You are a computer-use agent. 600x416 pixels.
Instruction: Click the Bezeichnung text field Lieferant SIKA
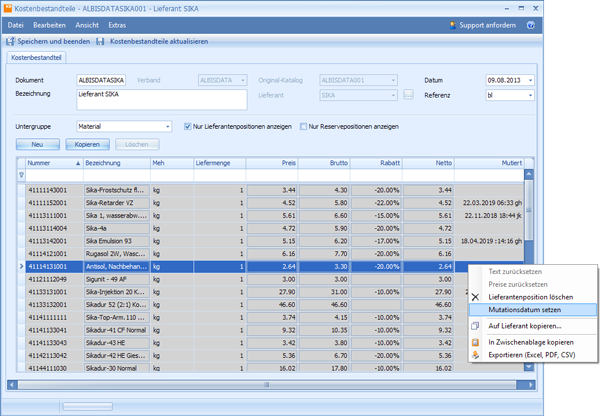162,100
